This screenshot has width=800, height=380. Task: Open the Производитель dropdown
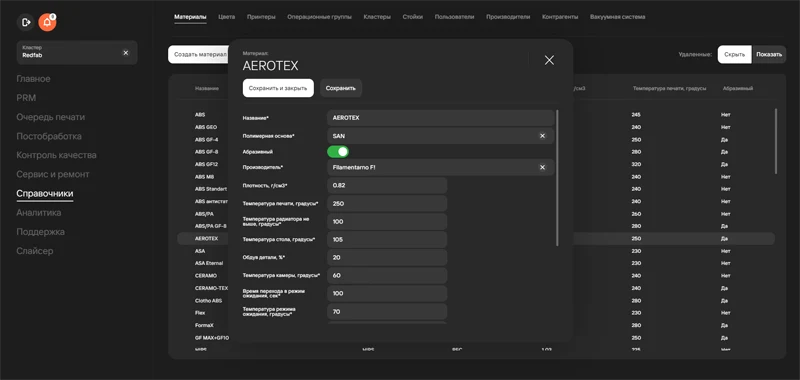click(440, 167)
